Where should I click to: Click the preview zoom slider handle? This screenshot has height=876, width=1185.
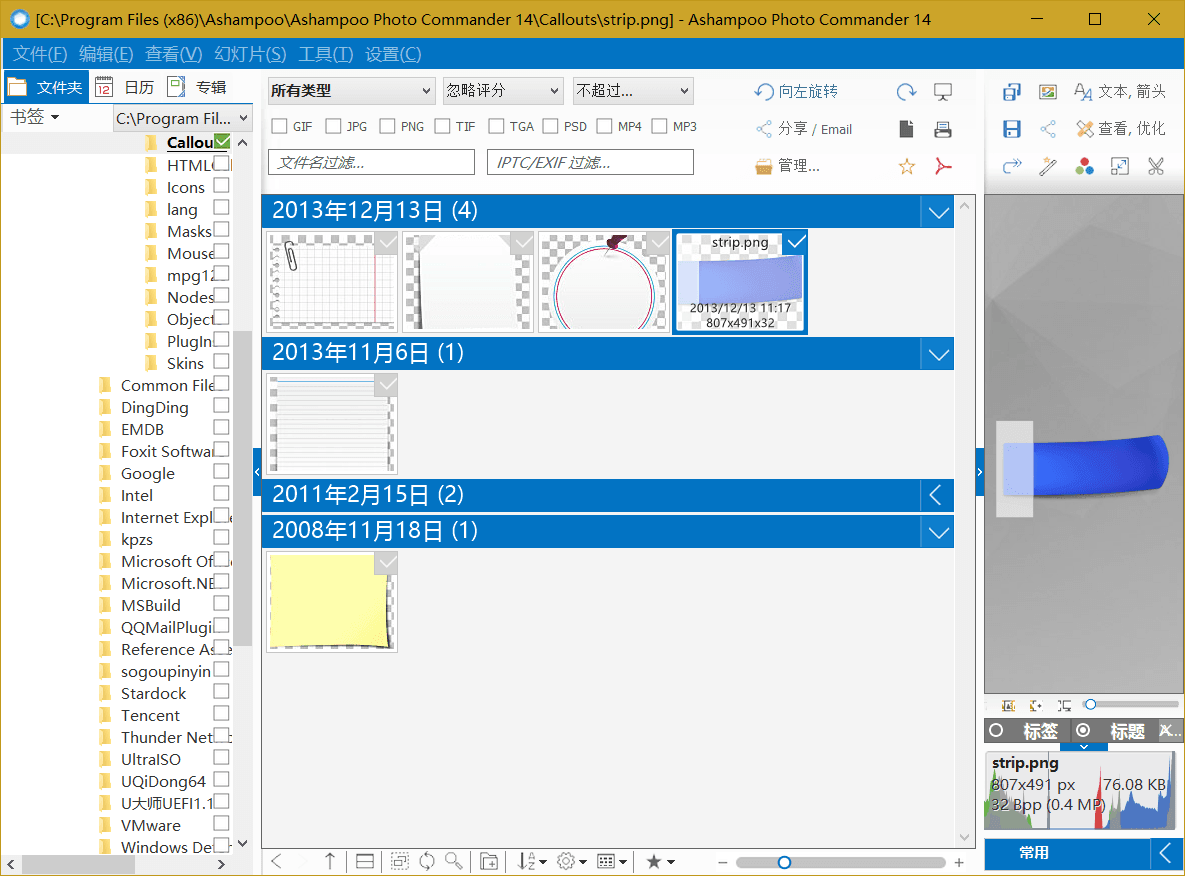coord(1091,704)
